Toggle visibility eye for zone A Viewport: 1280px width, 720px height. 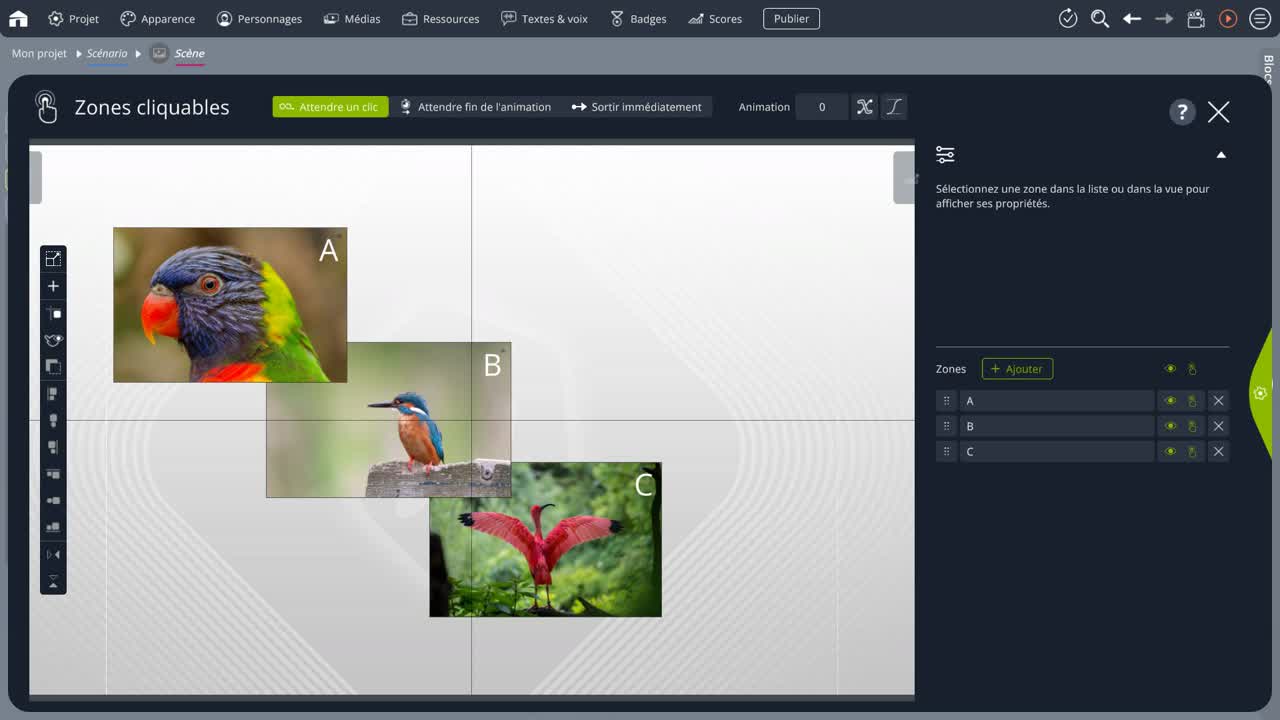[x=1170, y=401]
